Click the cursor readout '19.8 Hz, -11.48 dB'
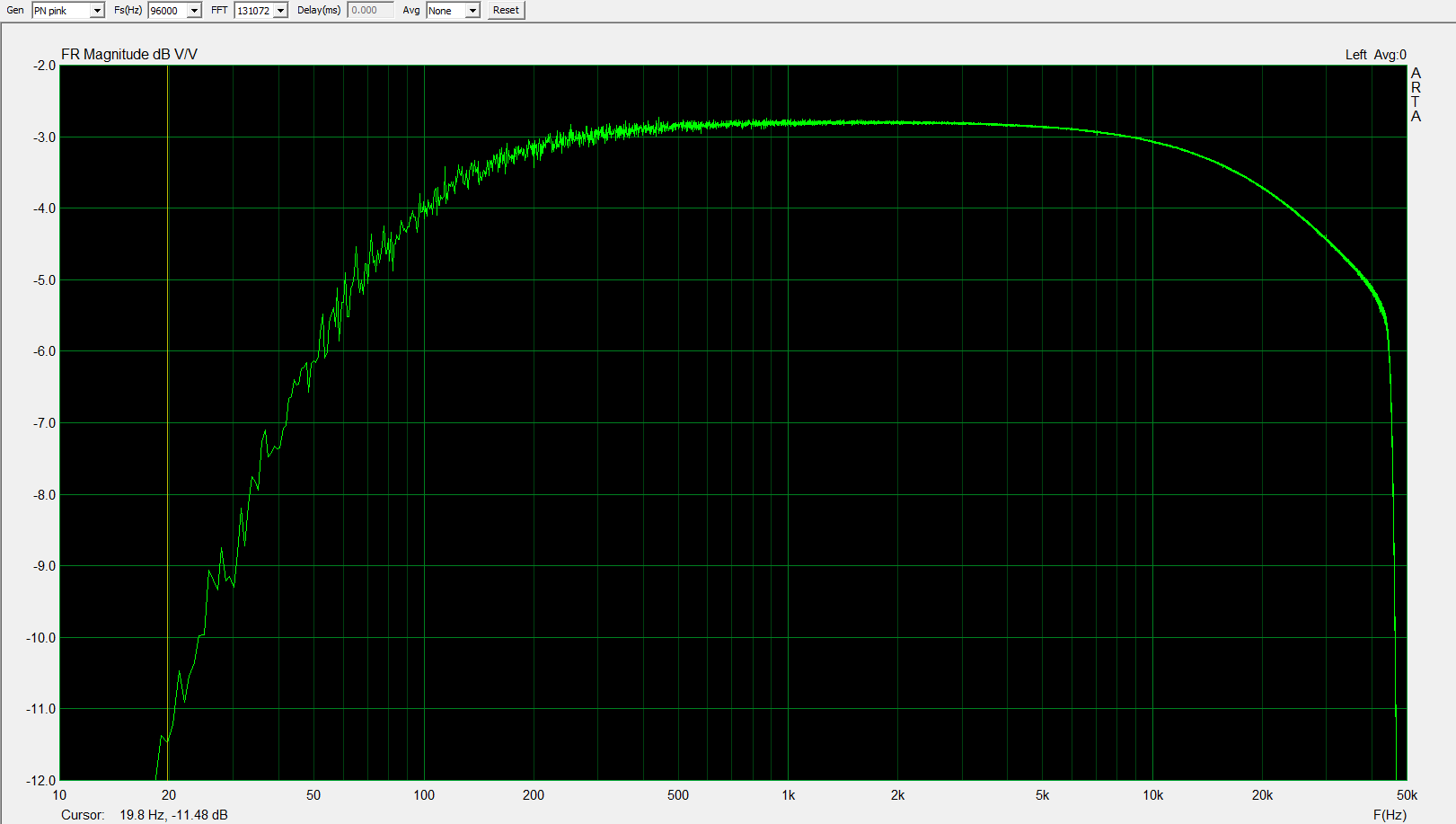The width and height of the screenshot is (1456, 824). (173, 815)
